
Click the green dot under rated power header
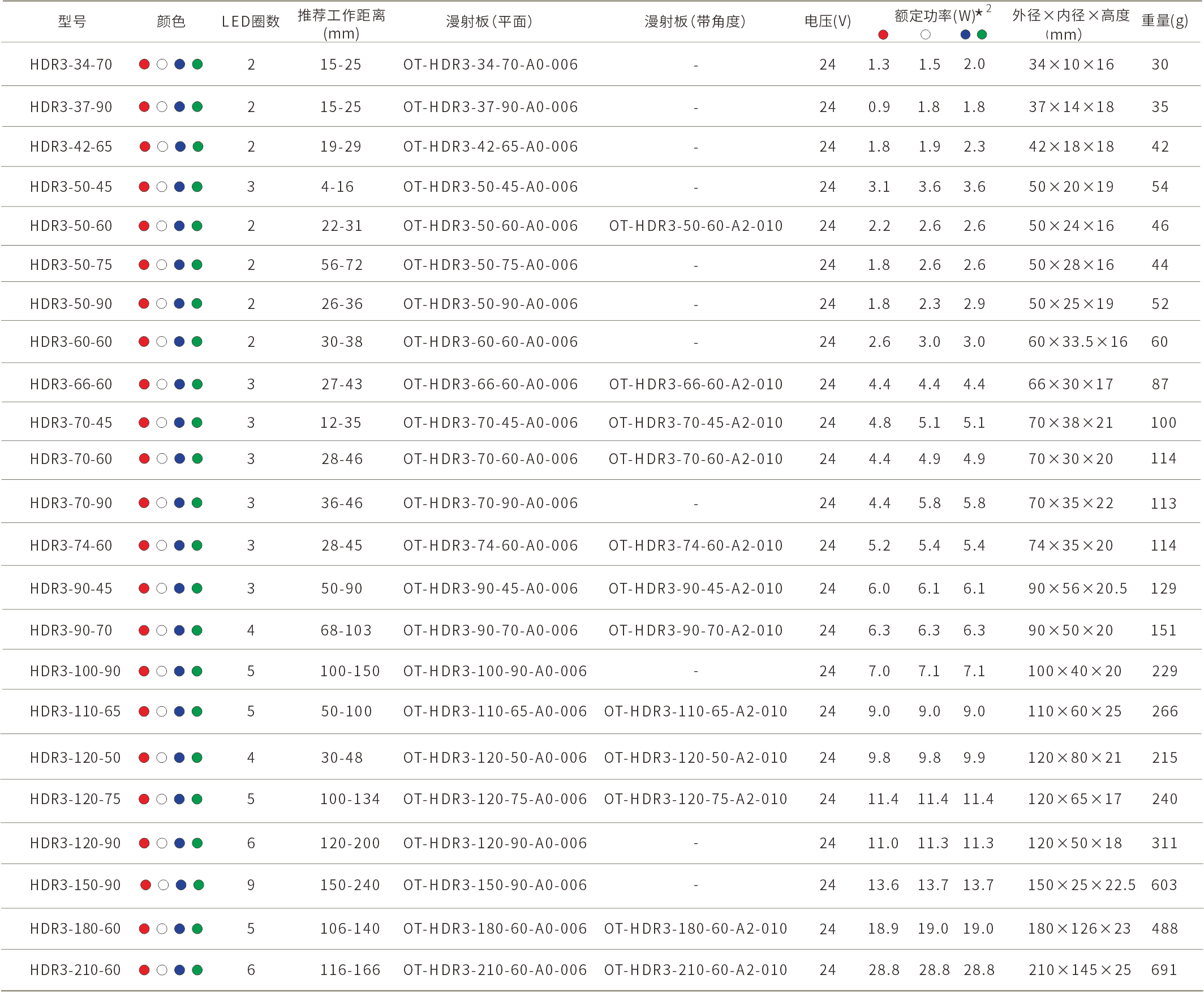982,35
